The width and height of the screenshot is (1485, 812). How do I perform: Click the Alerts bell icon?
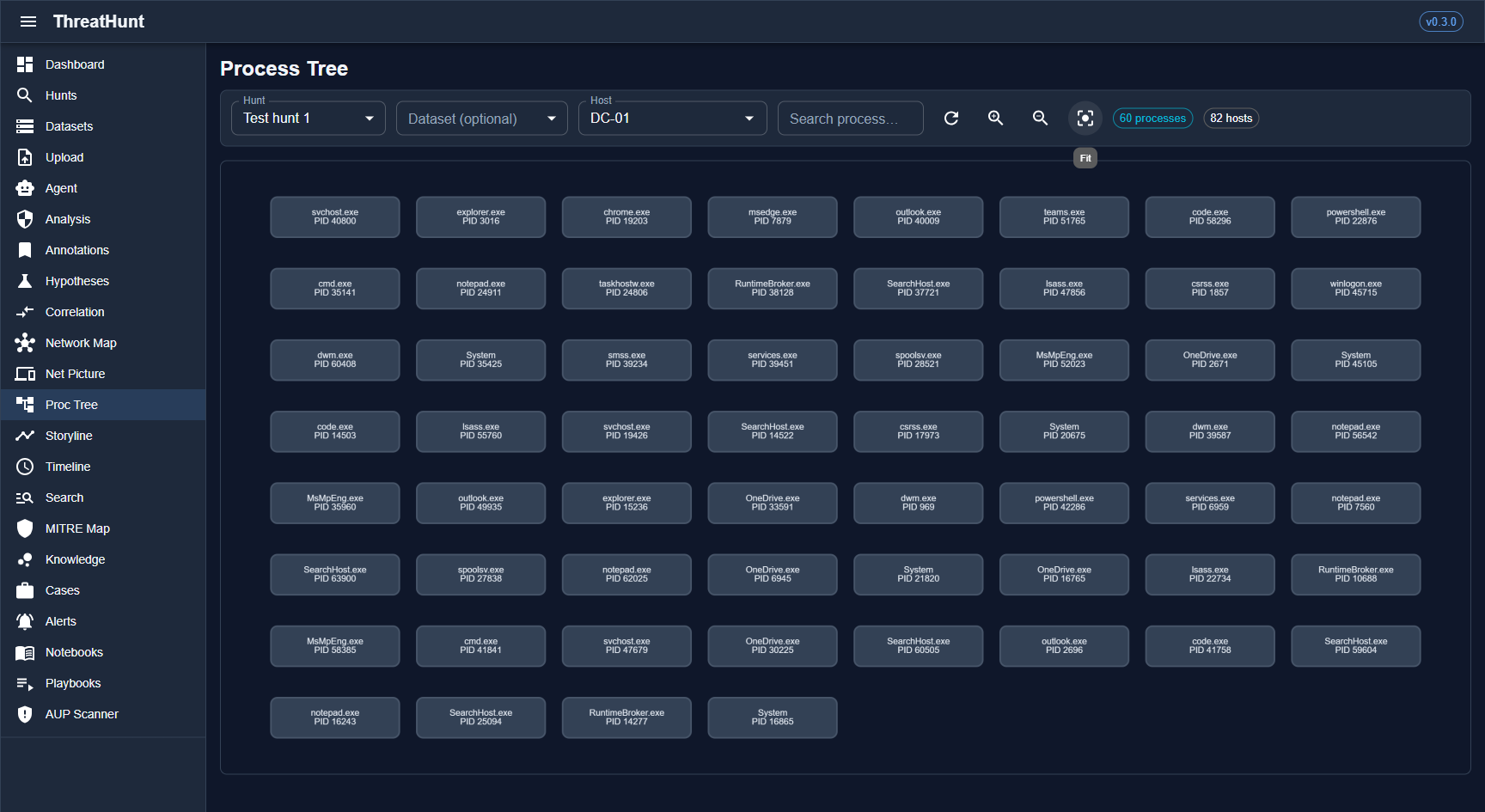(x=25, y=621)
